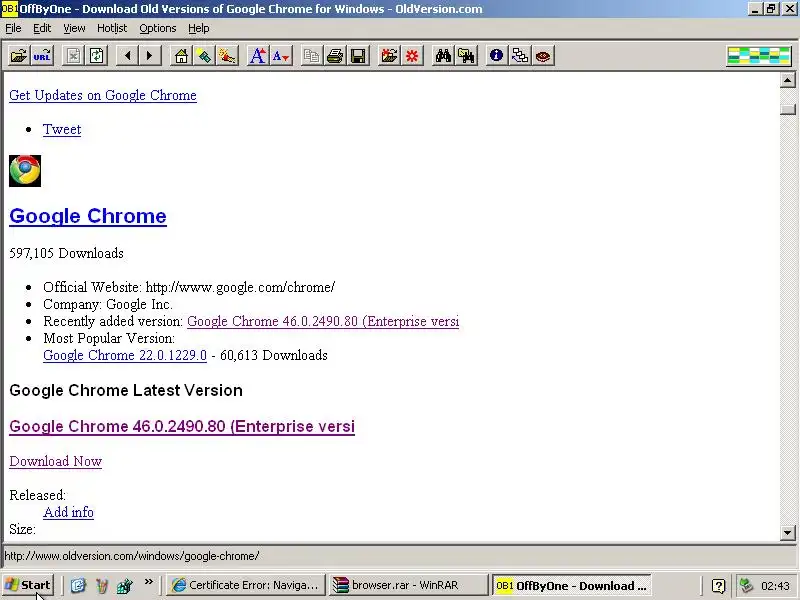Viewport: 800px width, 600px height.
Task: Click the 597,105 Downloads text
Action: coord(66,254)
